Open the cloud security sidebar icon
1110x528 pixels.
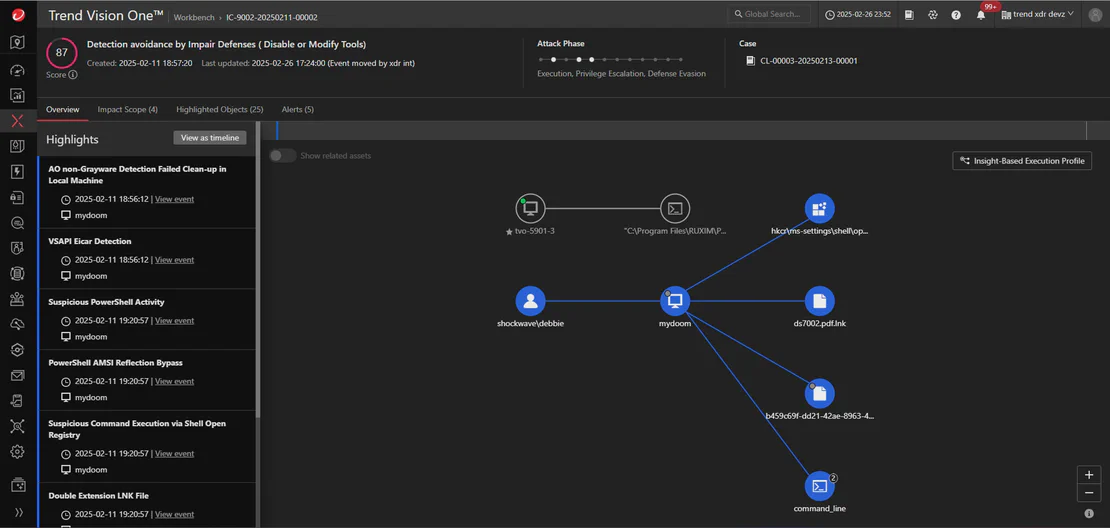coord(18,324)
